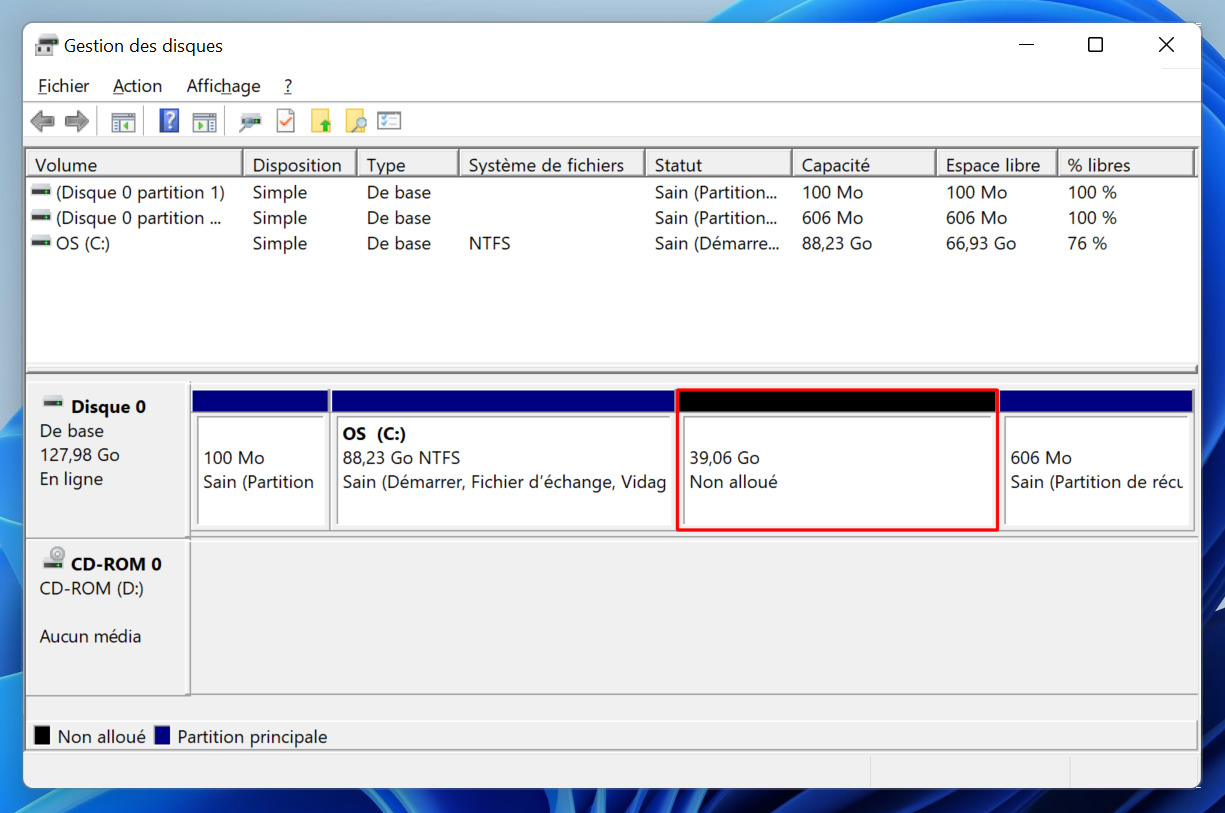Viewport: 1225px width, 813px height.
Task: Click the NTFS file system cell
Action: click(x=489, y=243)
